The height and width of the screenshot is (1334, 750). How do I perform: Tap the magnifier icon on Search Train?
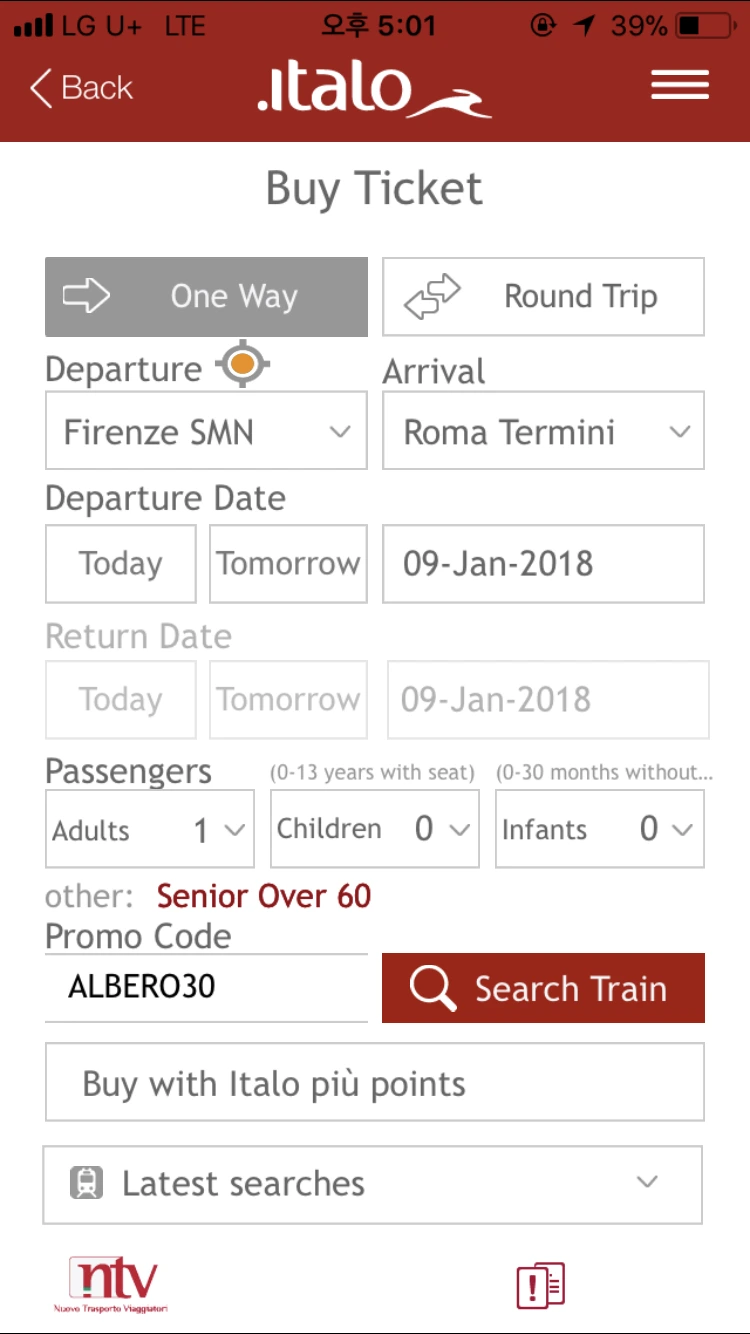432,988
